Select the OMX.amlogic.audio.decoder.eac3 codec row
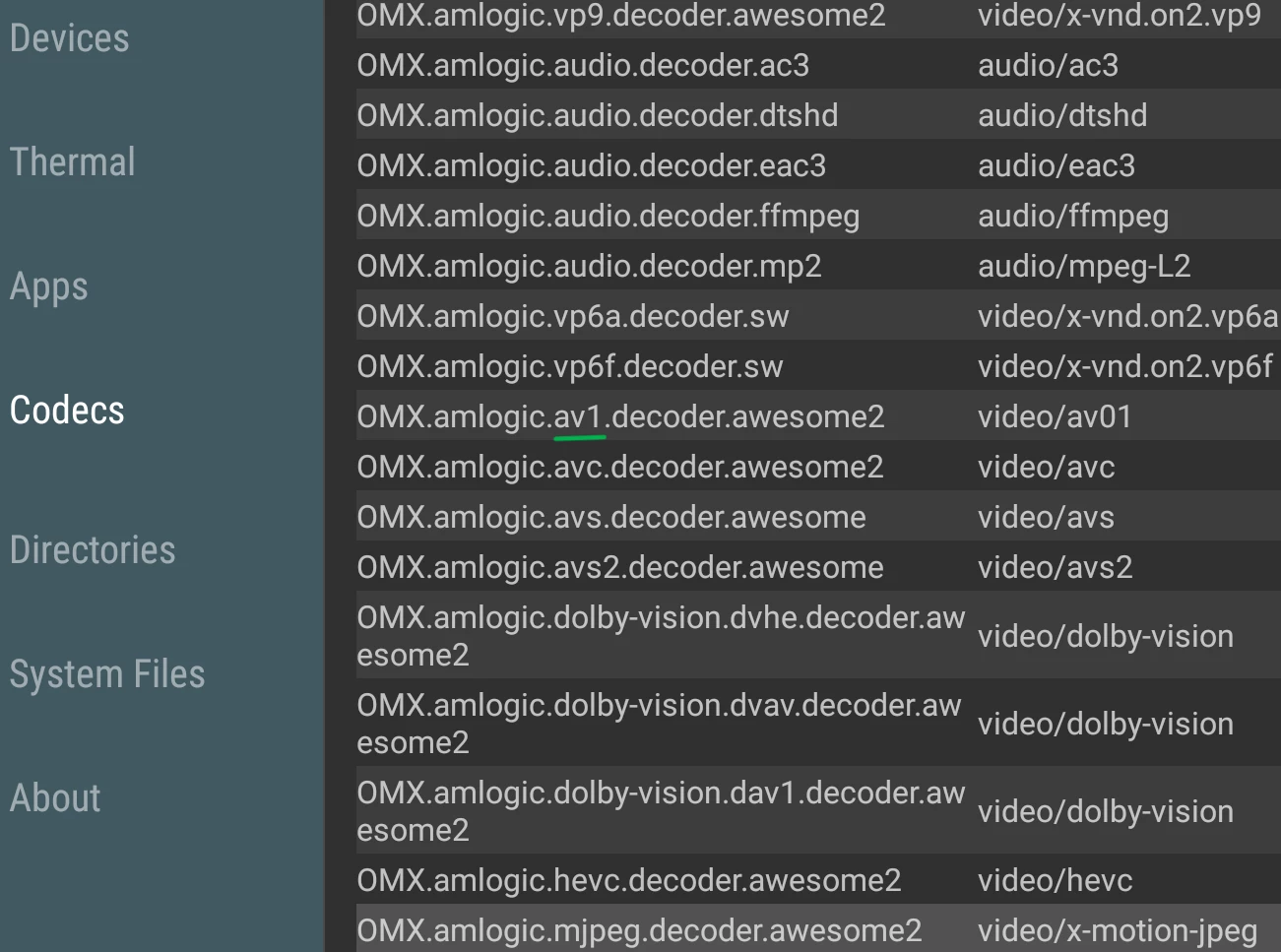The width and height of the screenshot is (1281, 952). 591,166
